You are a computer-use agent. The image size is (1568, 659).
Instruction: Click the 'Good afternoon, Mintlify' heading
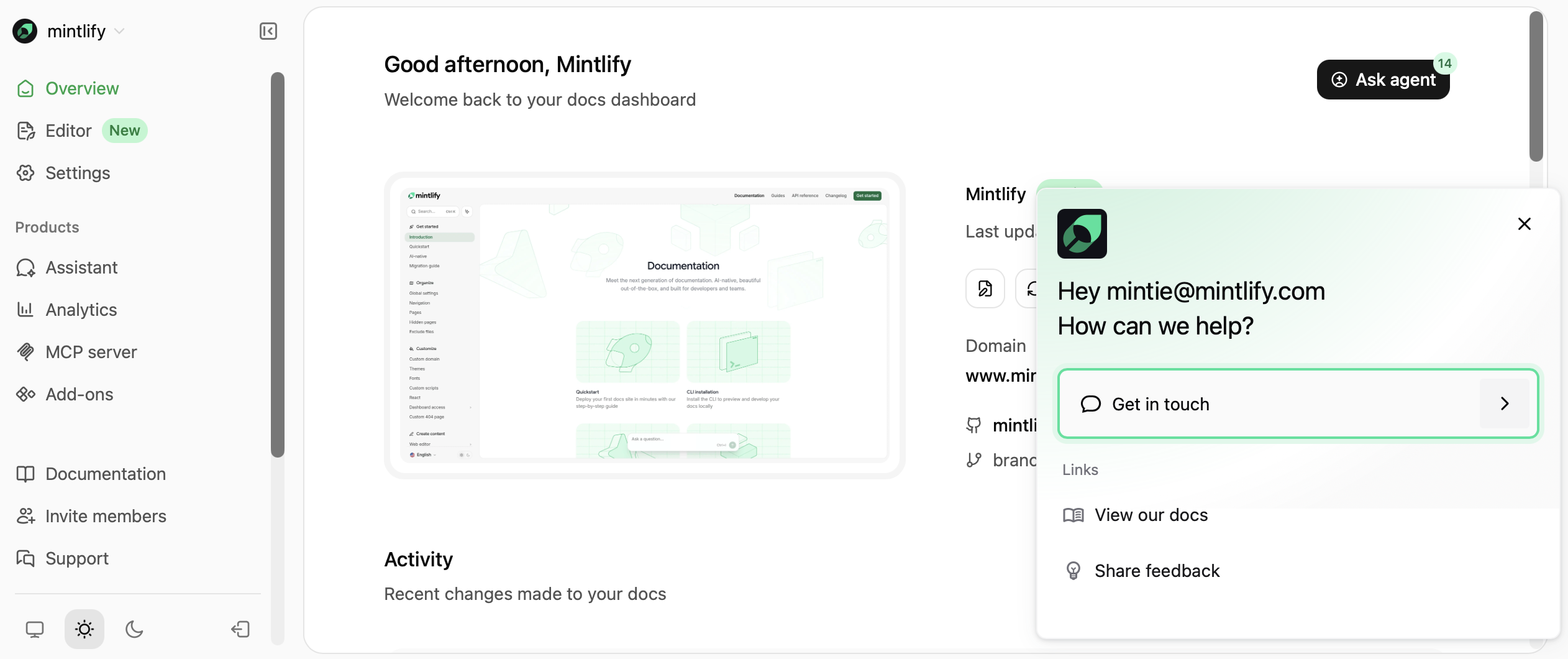click(x=508, y=65)
